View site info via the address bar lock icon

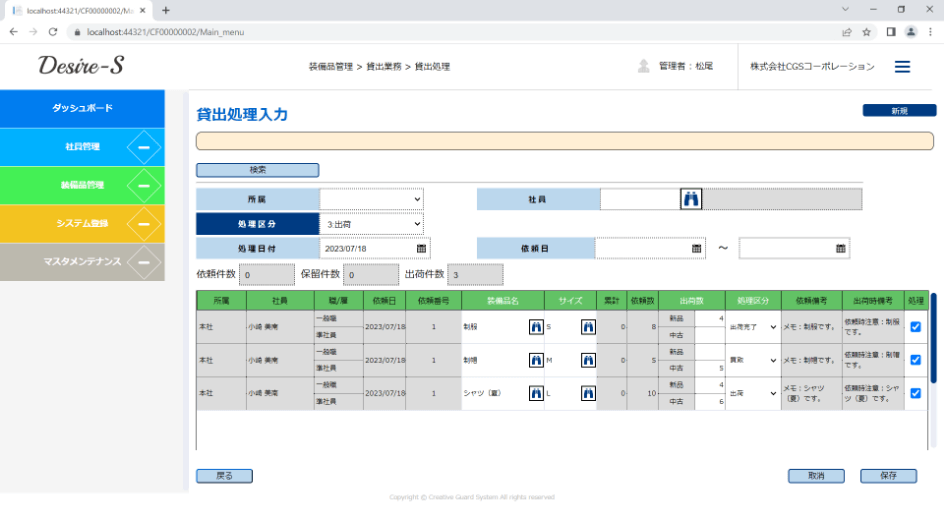(77, 32)
